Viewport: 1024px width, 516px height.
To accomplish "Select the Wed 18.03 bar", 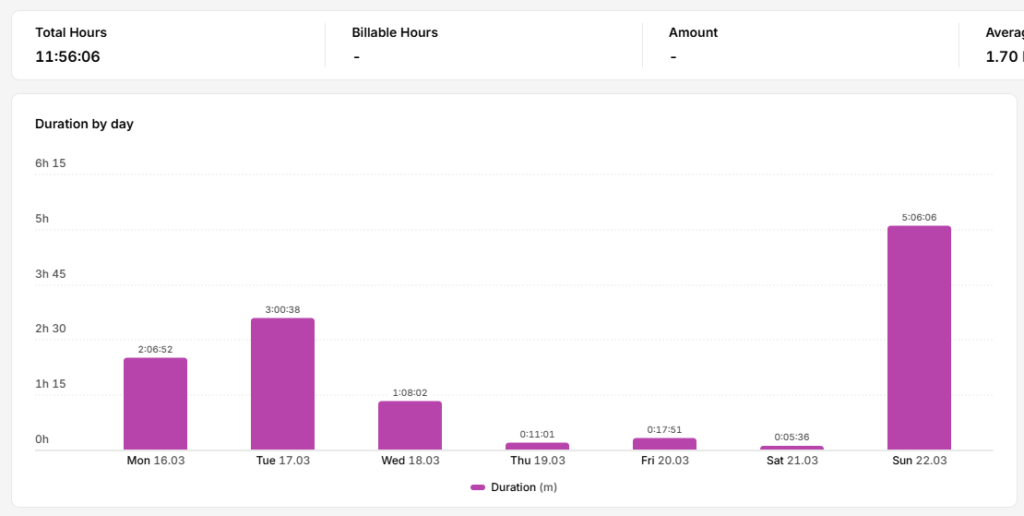I will (410, 425).
